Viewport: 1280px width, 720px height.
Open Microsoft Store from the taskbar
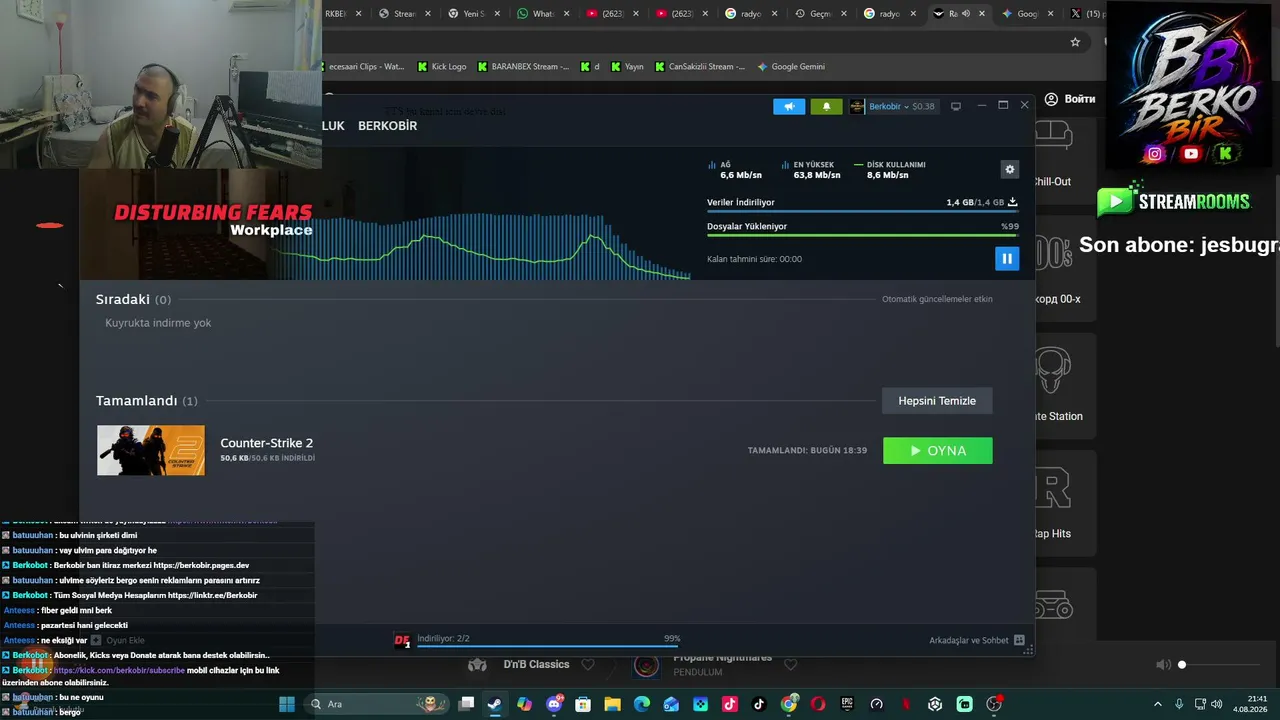click(x=583, y=704)
